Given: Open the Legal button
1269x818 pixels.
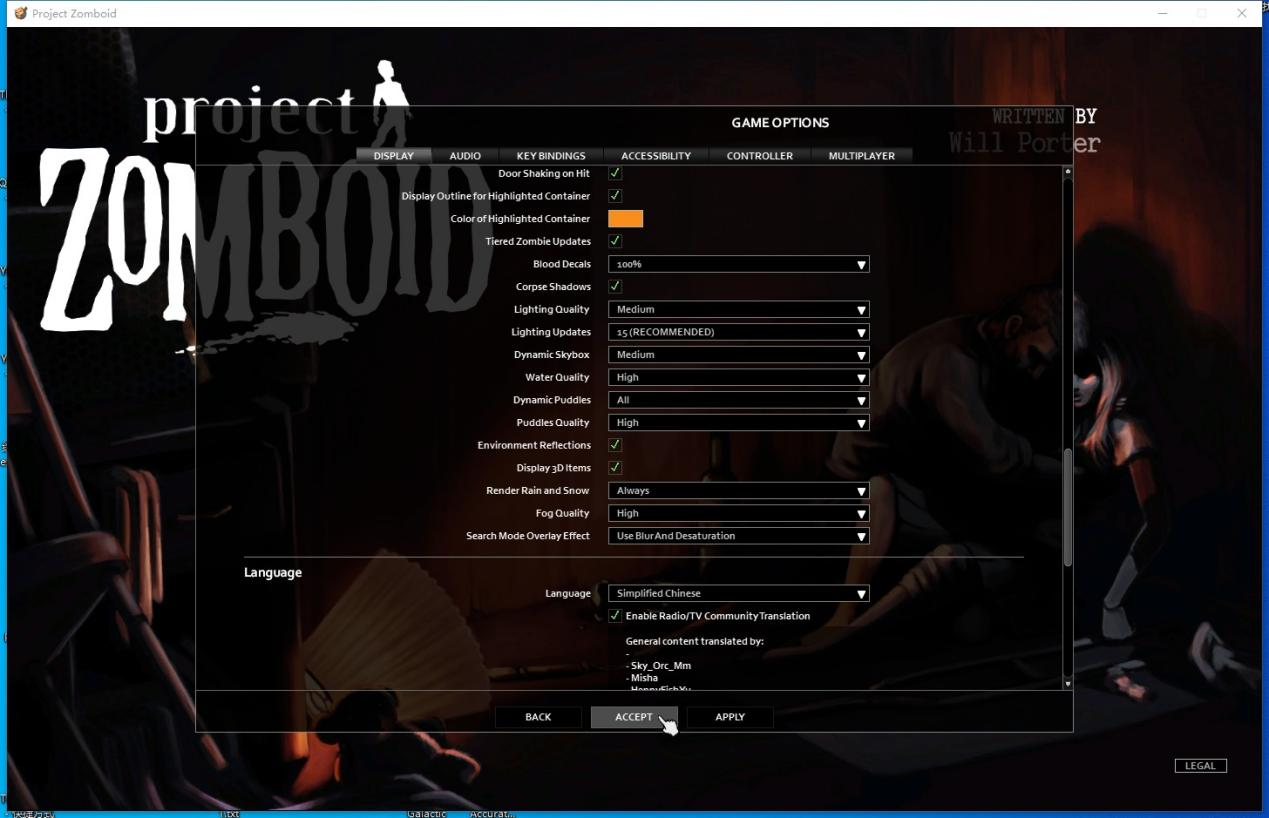Looking at the screenshot, I should (x=1200, y=766).
